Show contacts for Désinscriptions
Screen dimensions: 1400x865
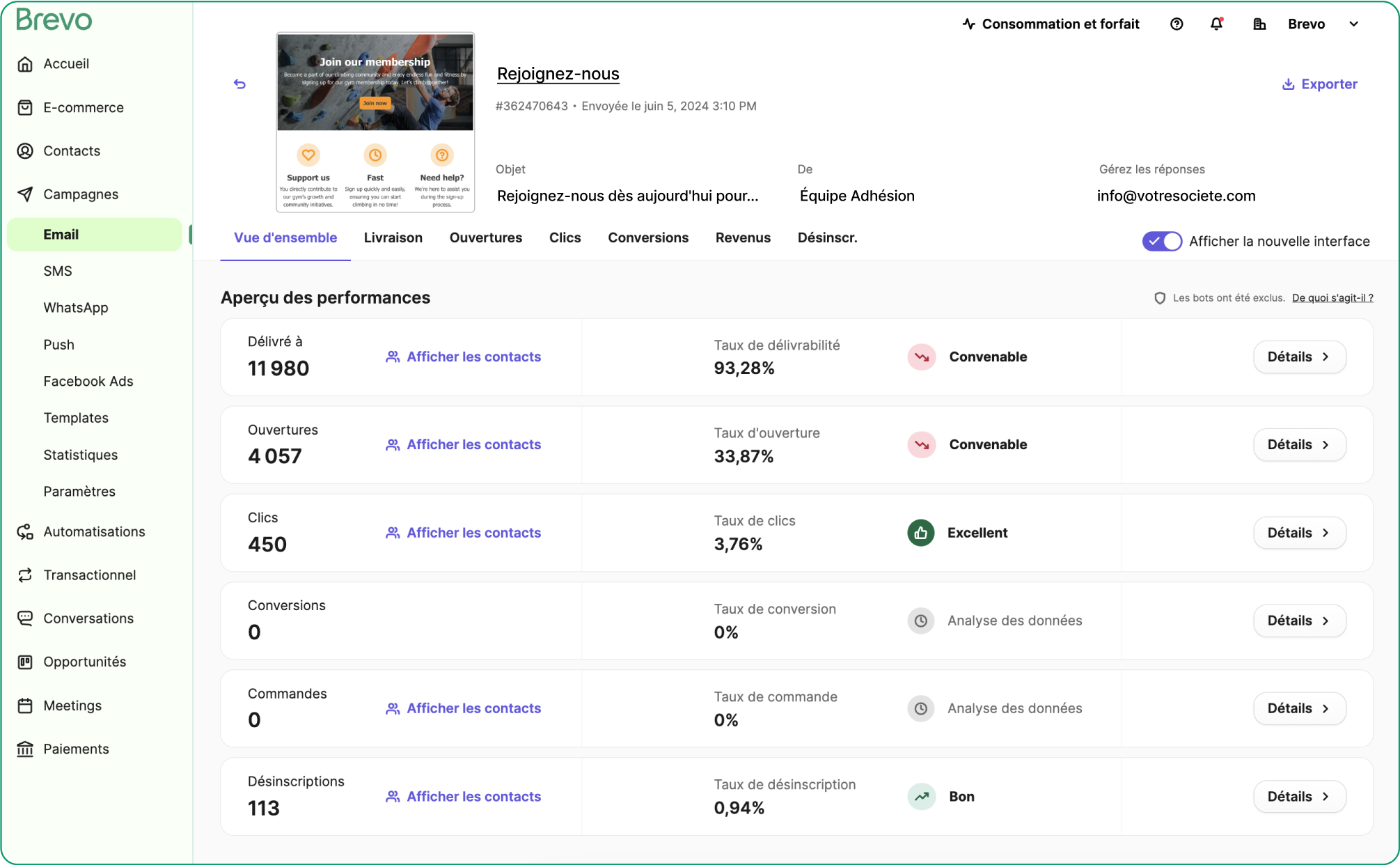[x=464, y=797]
